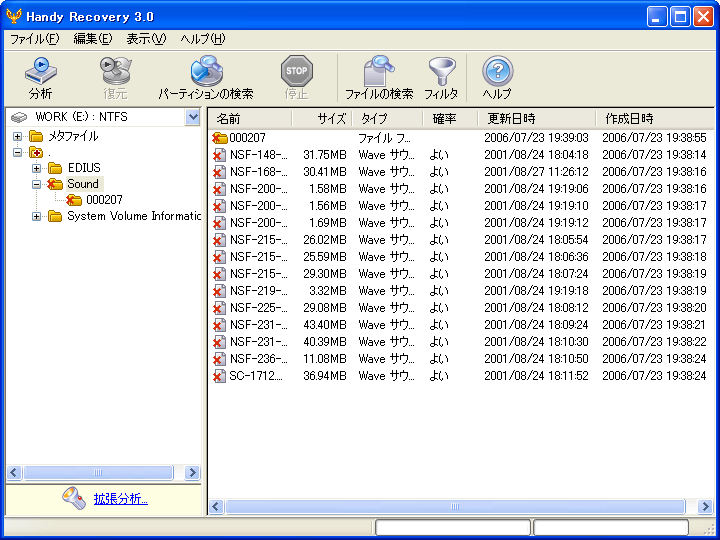Click tree panel horizontal scrollbar thumb
This screenshot has height=540, width=720.
click(98, 472)
